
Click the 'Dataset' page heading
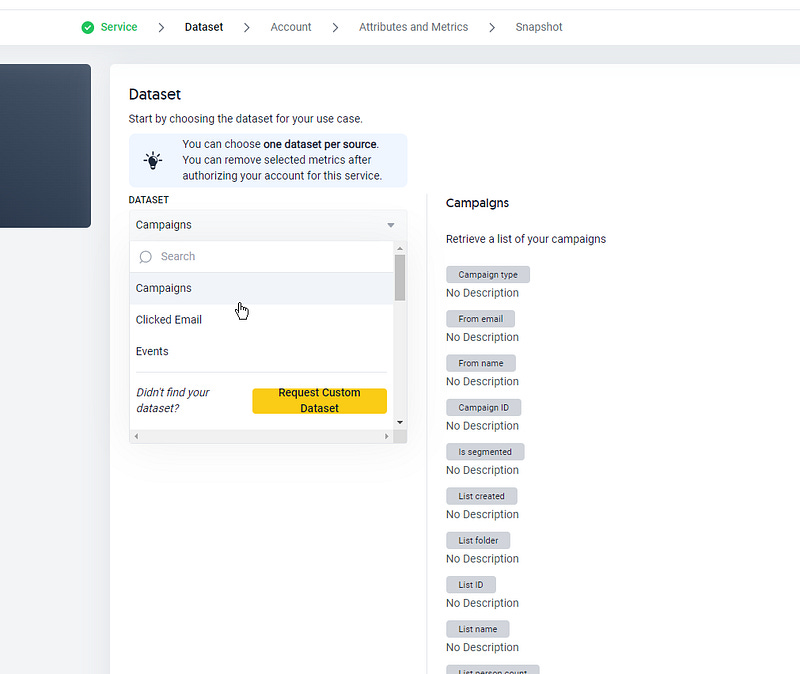(155, 94)
